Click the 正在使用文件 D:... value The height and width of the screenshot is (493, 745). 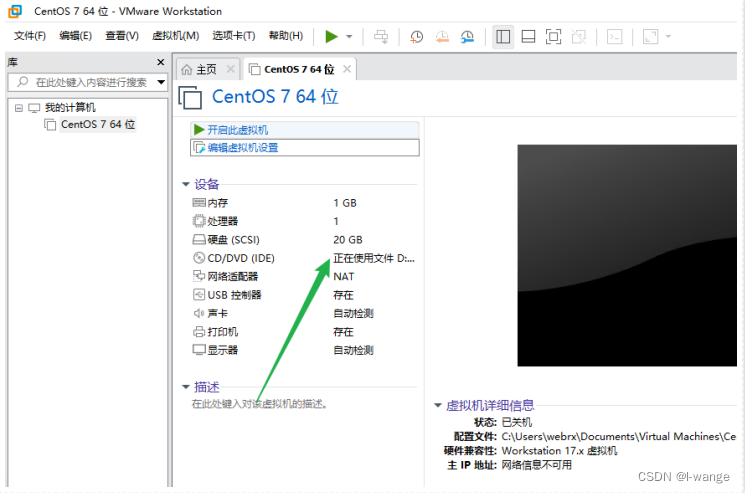click(374, 258)
